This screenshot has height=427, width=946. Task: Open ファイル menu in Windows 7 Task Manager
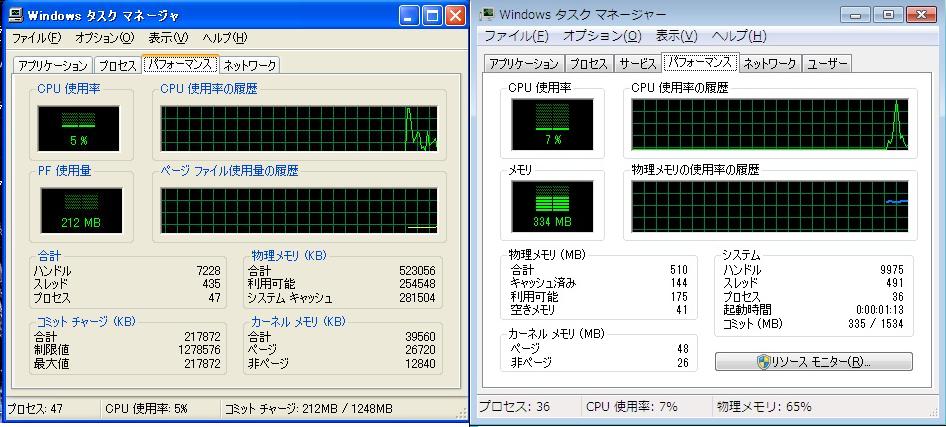click(x=516, y=36)
